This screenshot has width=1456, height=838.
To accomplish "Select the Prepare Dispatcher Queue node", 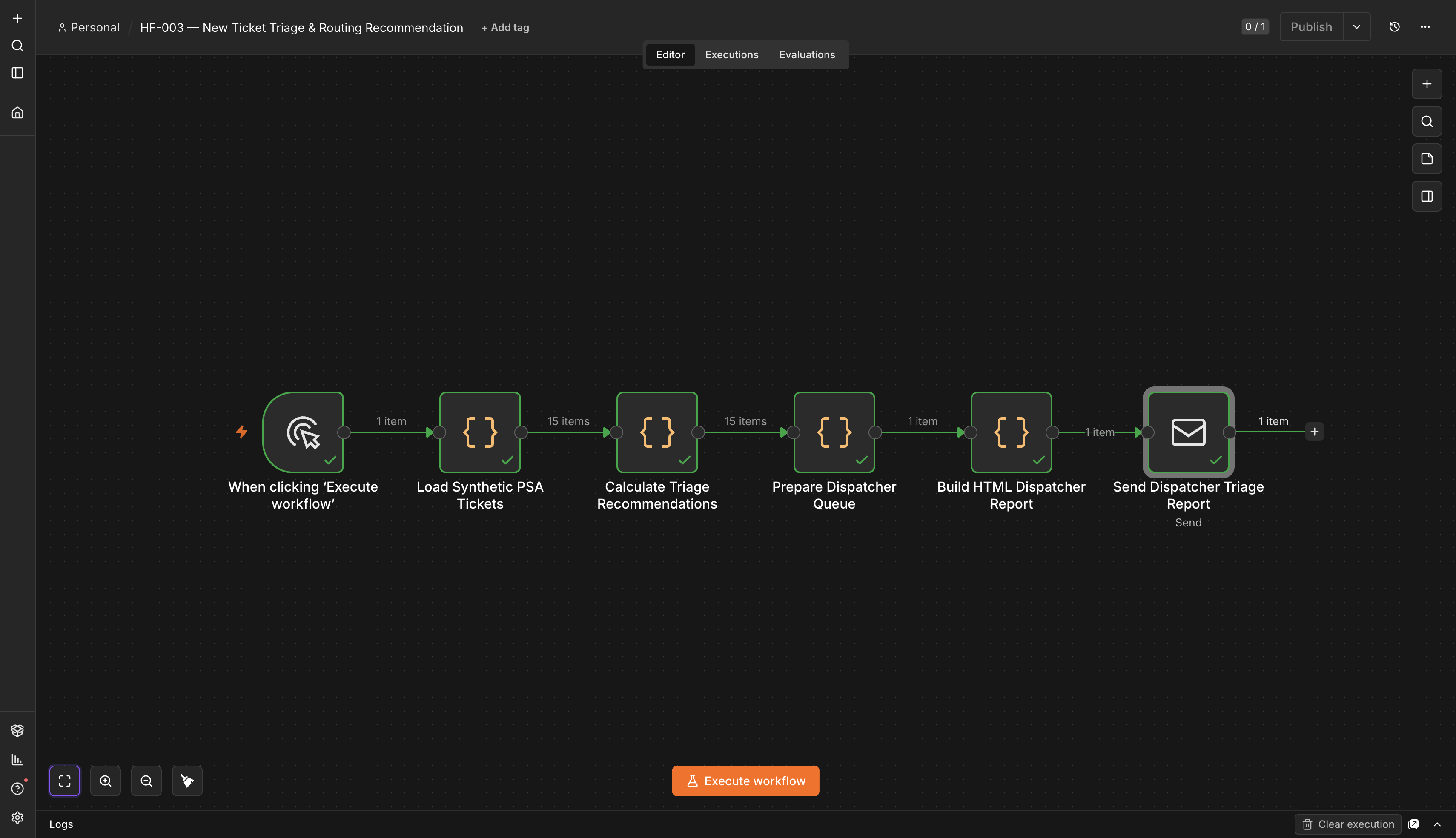I will 834,432.
